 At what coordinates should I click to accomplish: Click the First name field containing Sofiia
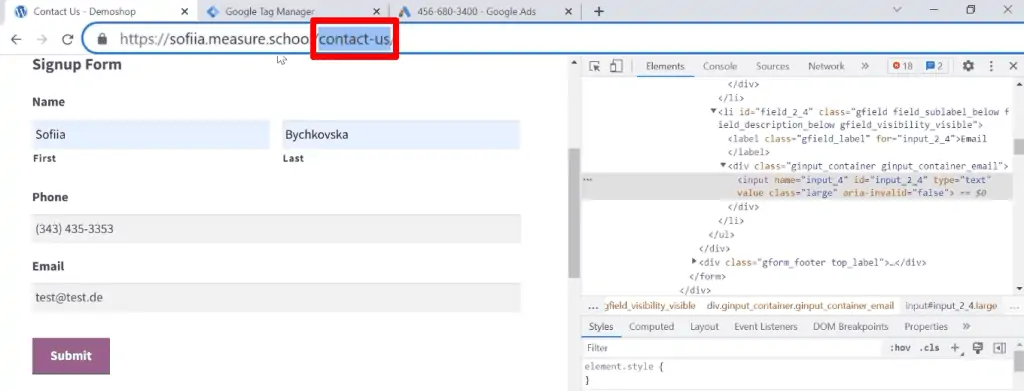(x=150, y=134)
